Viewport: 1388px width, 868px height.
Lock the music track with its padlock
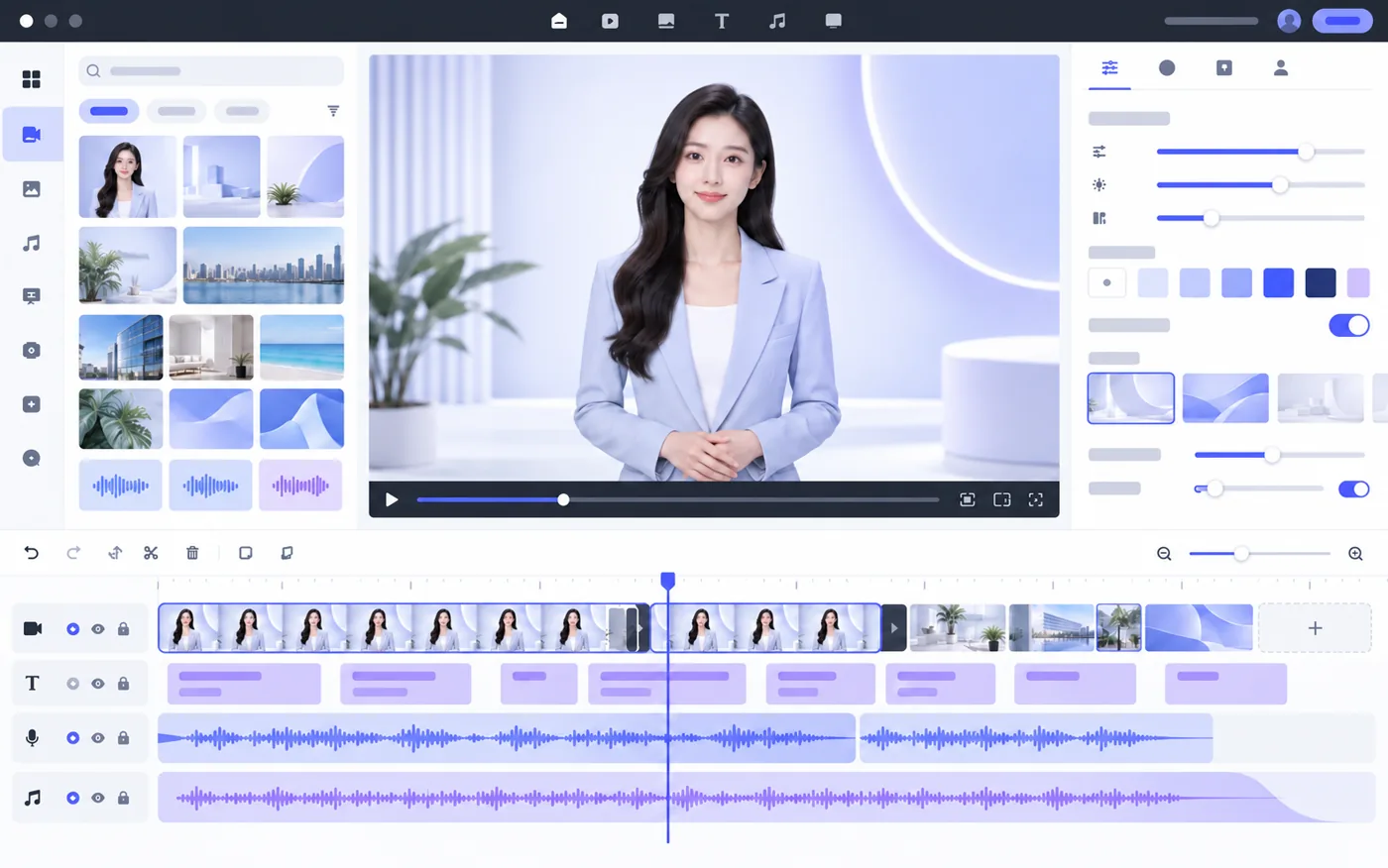click(x=124, y=798)
